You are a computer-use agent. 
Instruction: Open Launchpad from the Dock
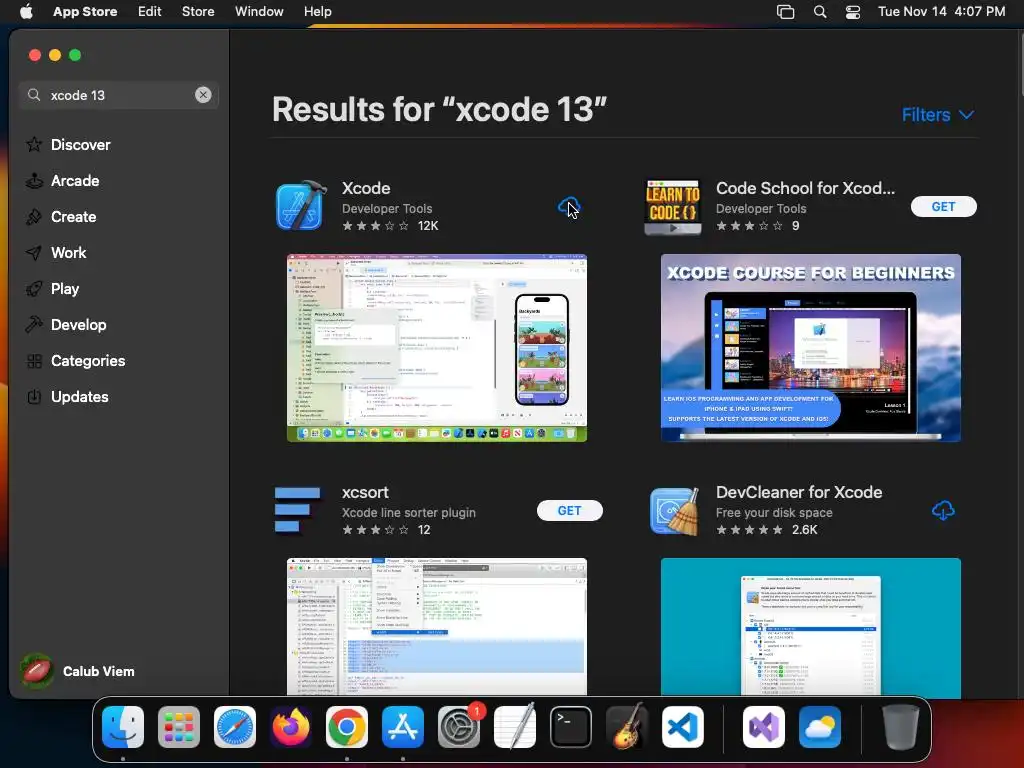[x=179, y=727]
